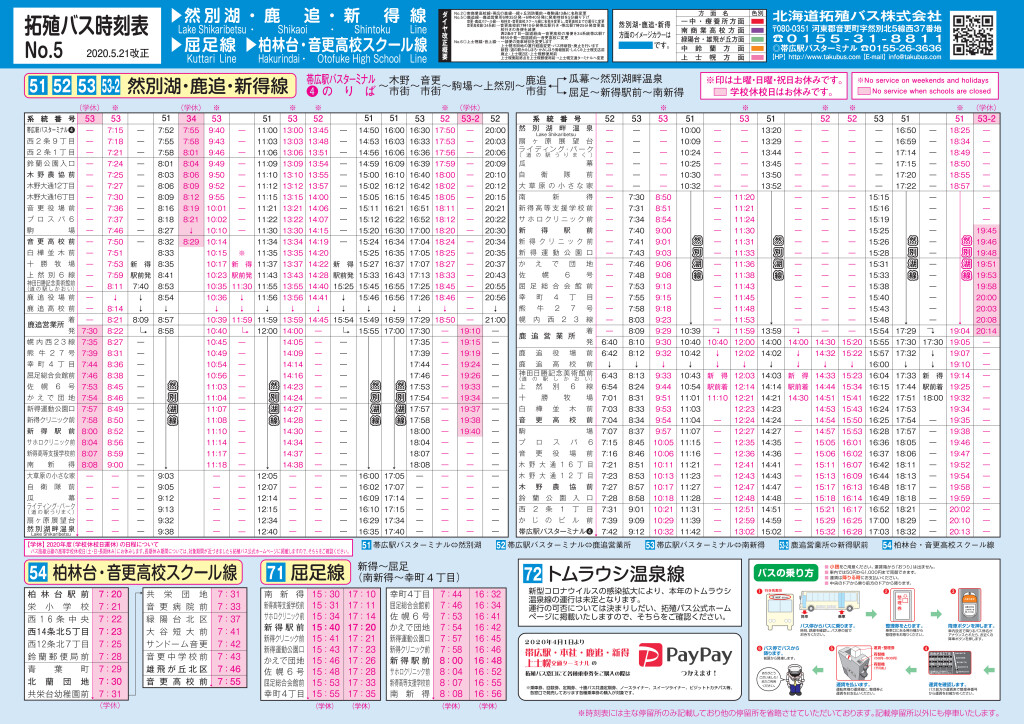Image resolution: width=1024 pixels, height=724 pixels.
Task: Select route badge 53-2 in the Shikaribetsu line header
Action: pos(110,86)
